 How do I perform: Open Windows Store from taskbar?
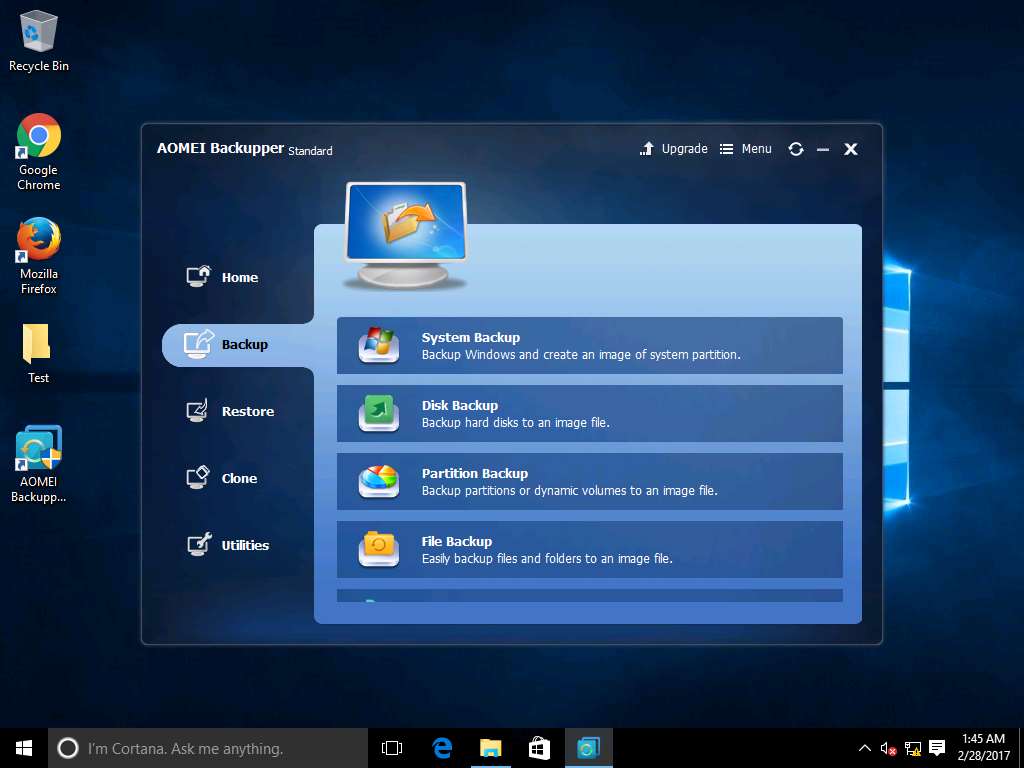[x=539, y=748]
